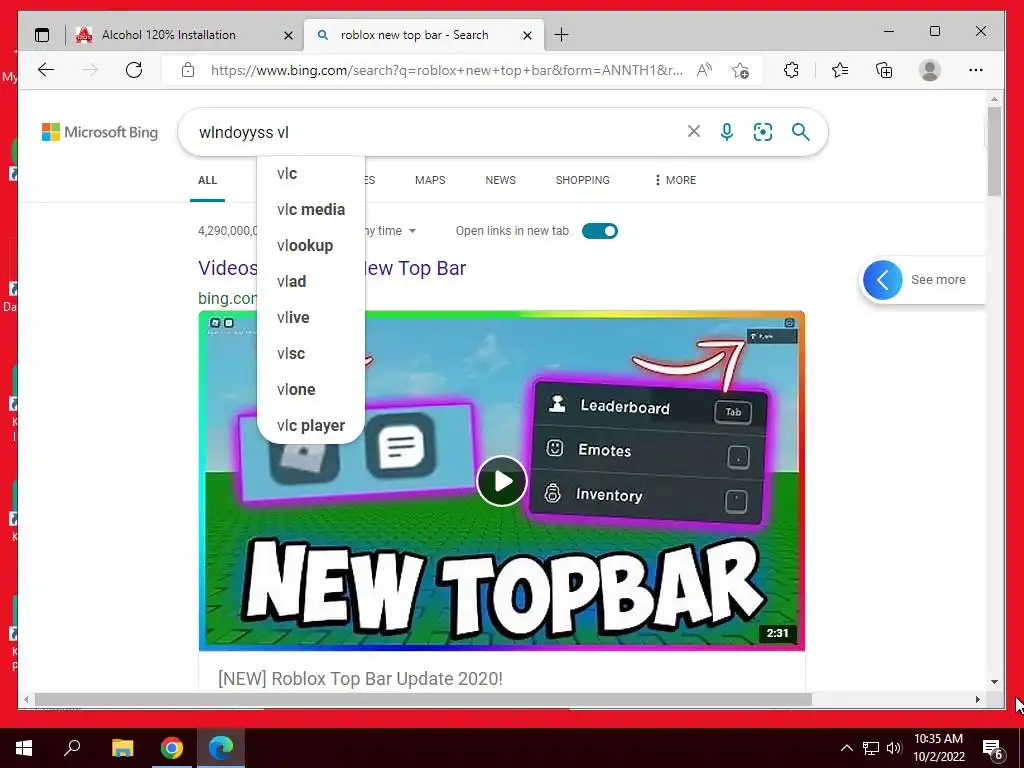Screen dimensions: 1024x768
Task: Select the Alcohol 120% Installation tab
Action: click(185, 35)
